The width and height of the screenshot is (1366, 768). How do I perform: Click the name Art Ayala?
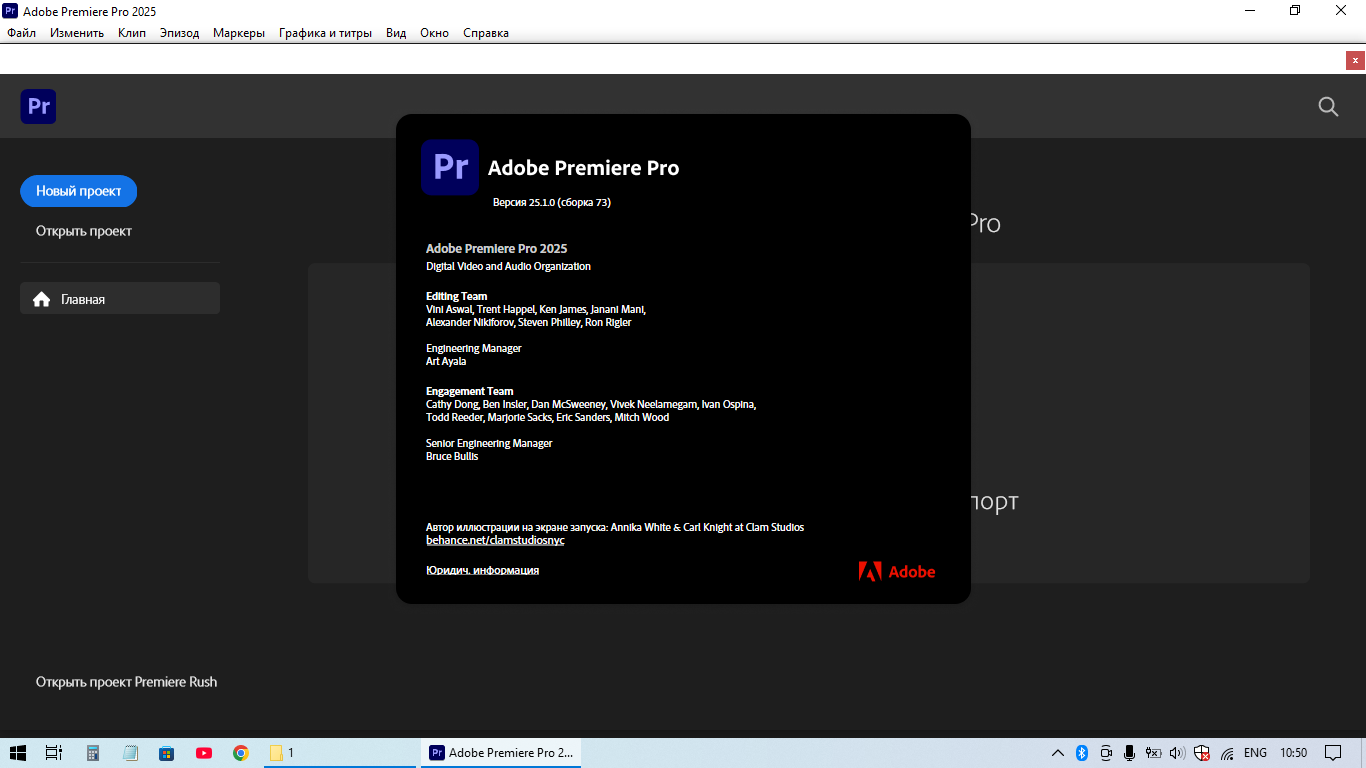coord(446,361)
